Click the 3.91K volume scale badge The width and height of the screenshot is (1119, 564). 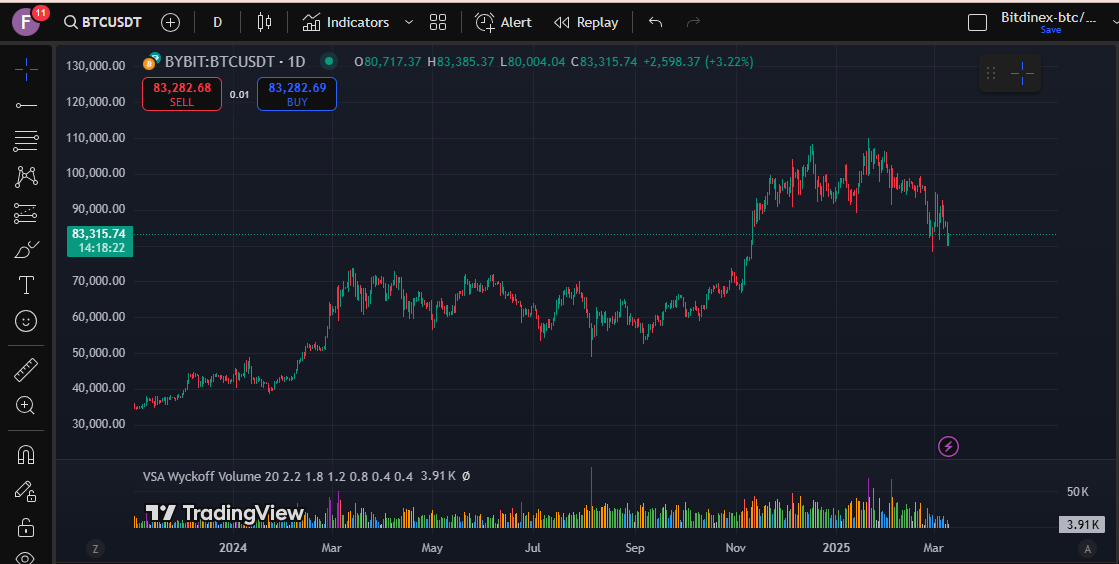coord(1082,525)
